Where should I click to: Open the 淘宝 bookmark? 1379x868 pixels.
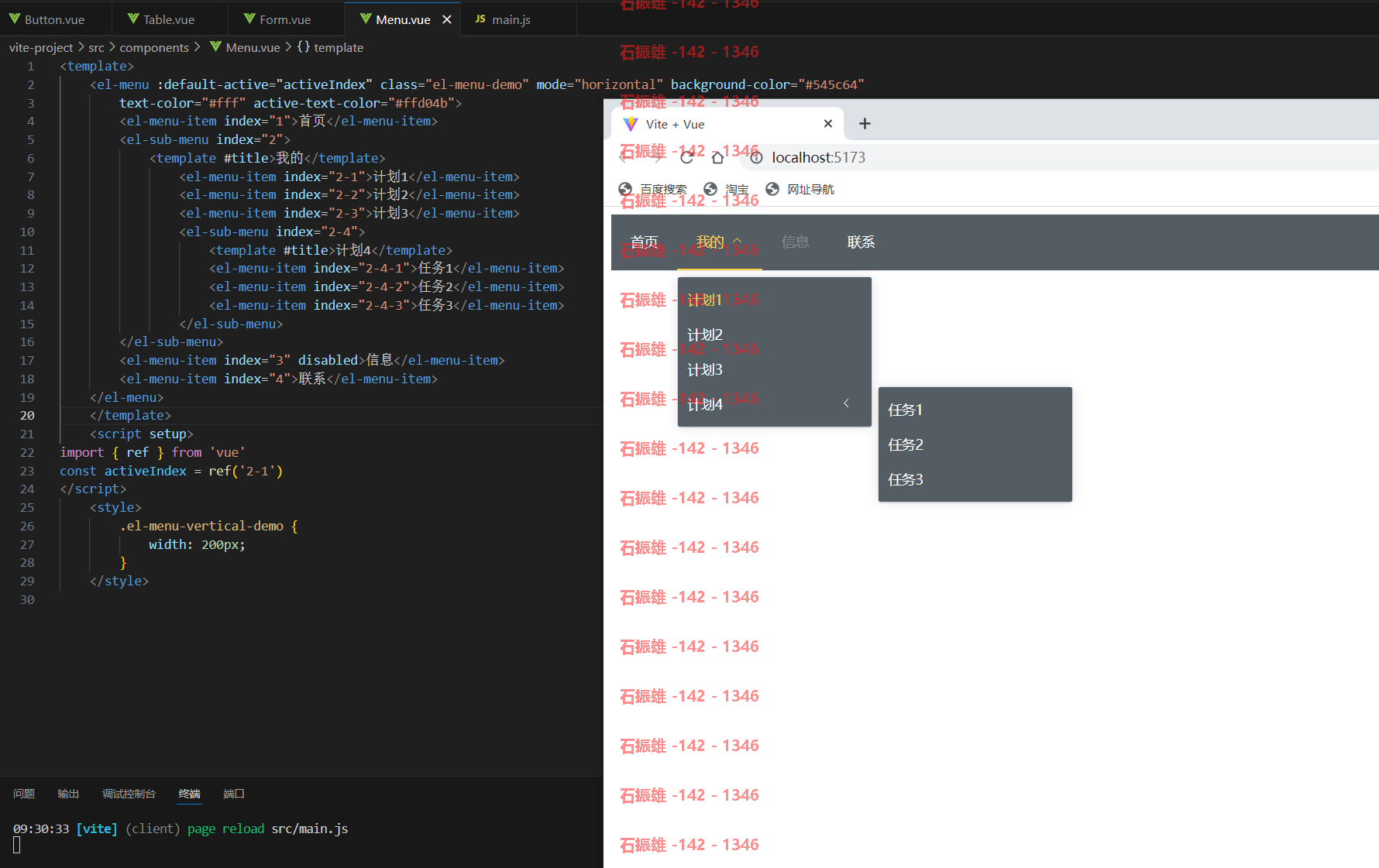pyautogui.click(x=726, y=190)
